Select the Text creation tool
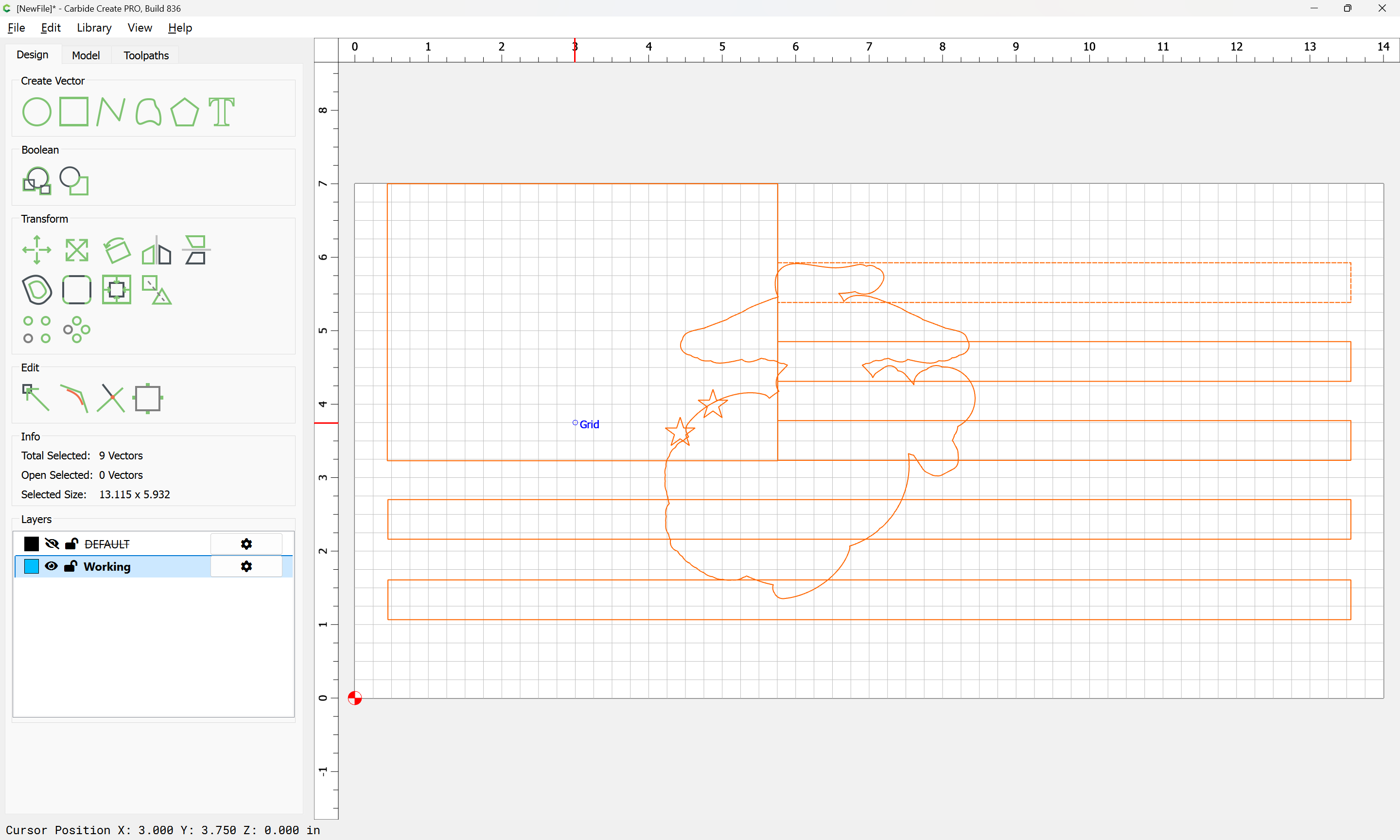1400x840 pixels. [x=221, y=111]
